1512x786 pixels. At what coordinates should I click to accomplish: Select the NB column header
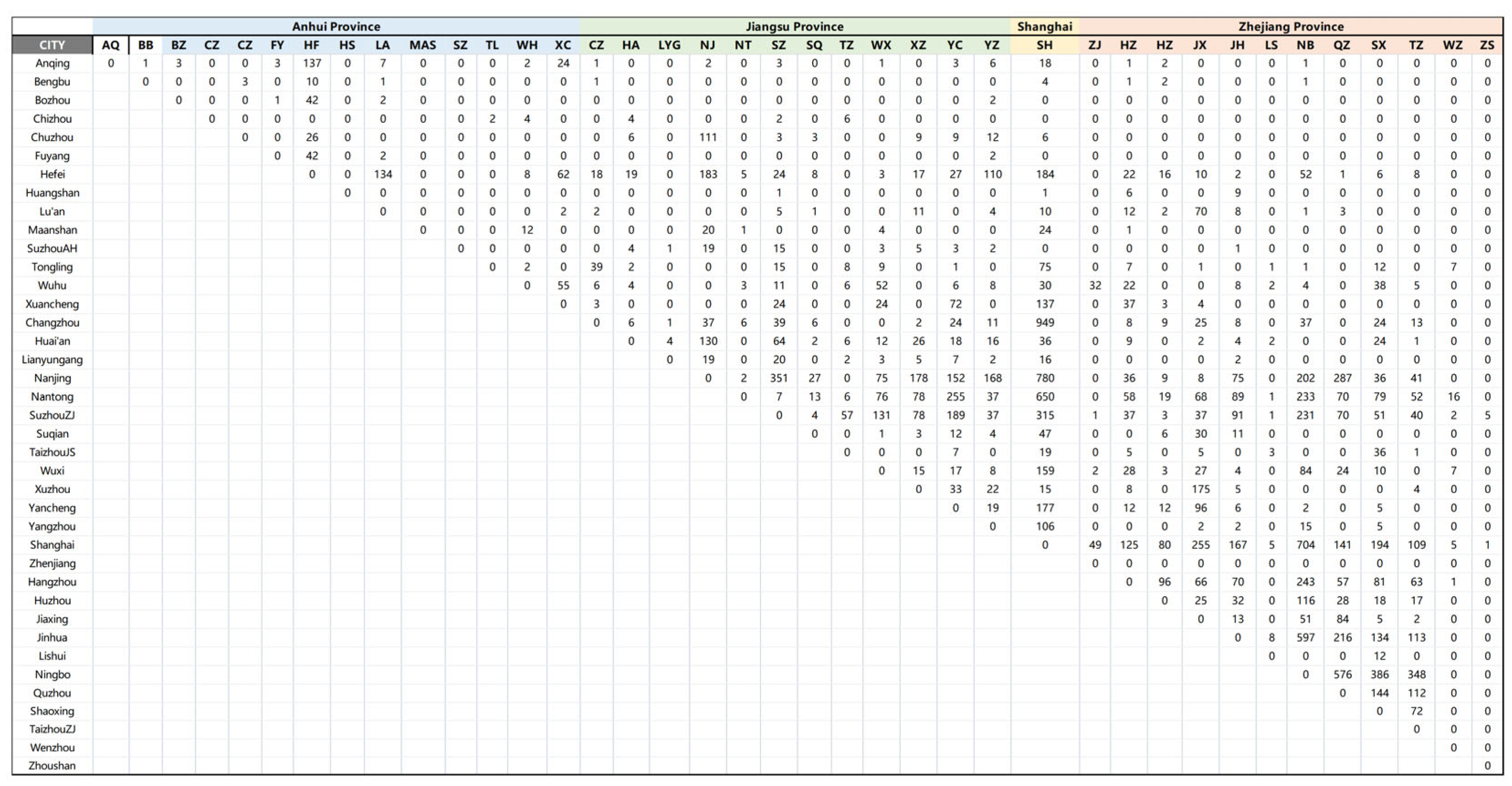1305,45
